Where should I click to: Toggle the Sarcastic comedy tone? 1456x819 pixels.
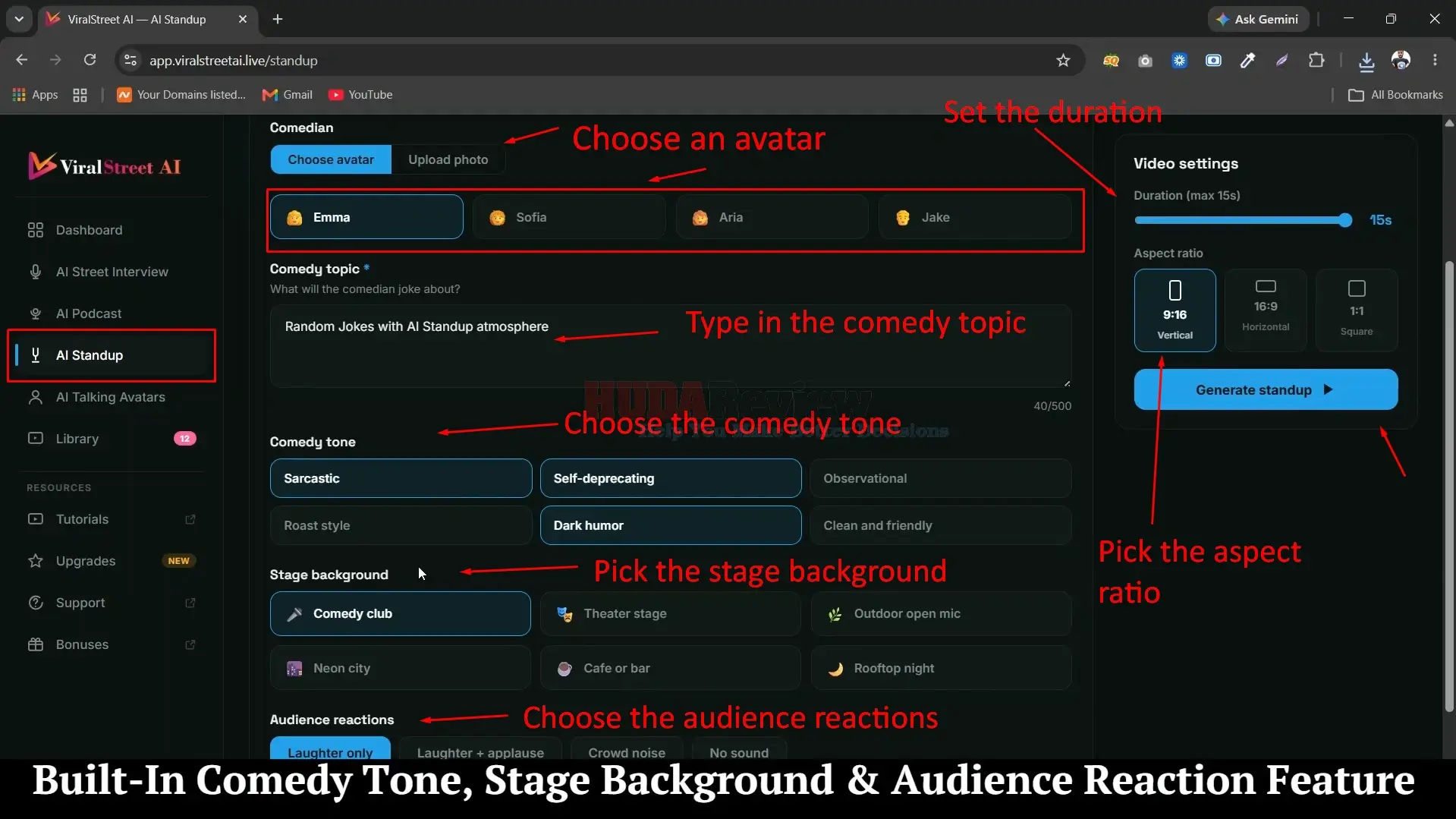(x=401, y=478)
